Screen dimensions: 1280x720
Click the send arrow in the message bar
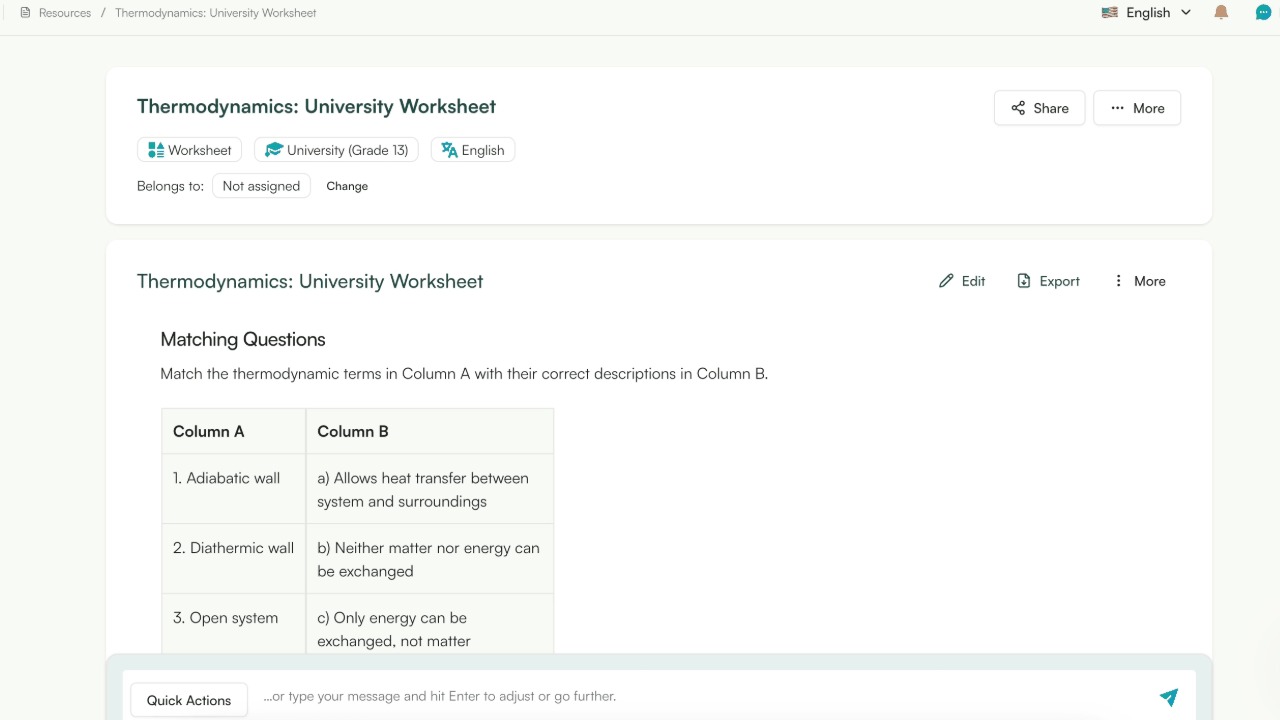pyautogui.click(x=1168, y=696)
